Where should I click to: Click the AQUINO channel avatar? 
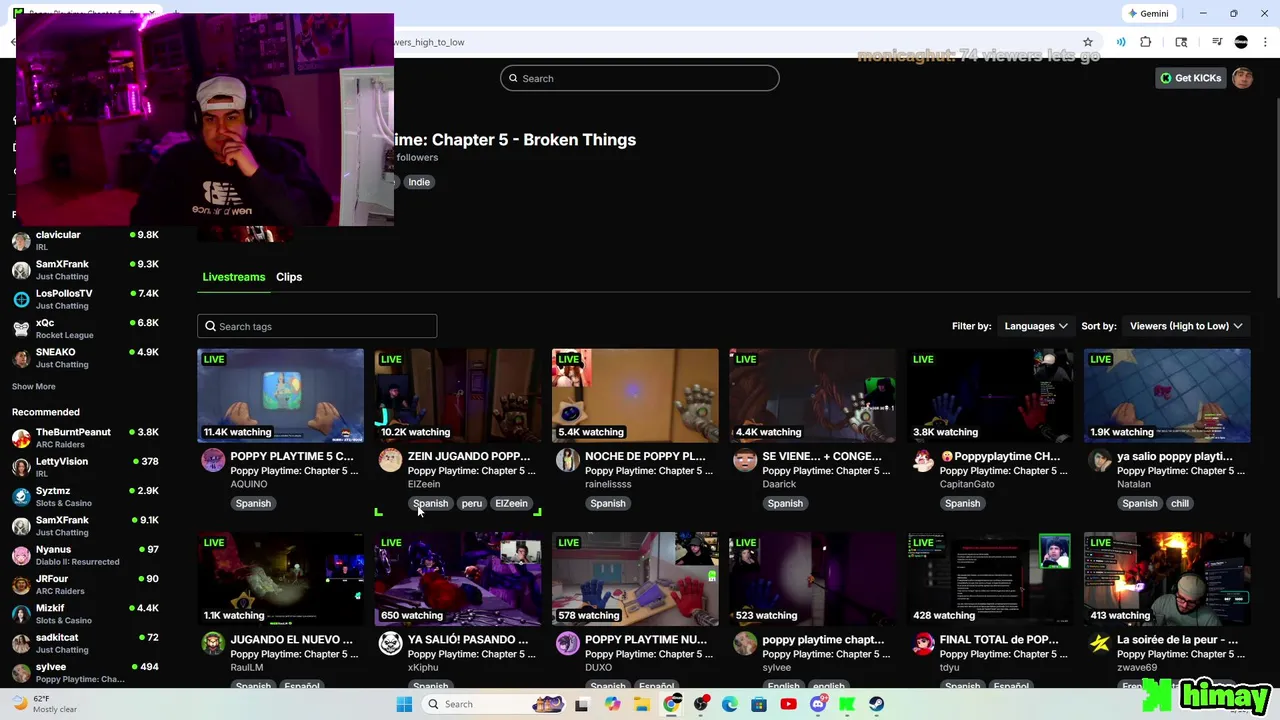point(213,460)
